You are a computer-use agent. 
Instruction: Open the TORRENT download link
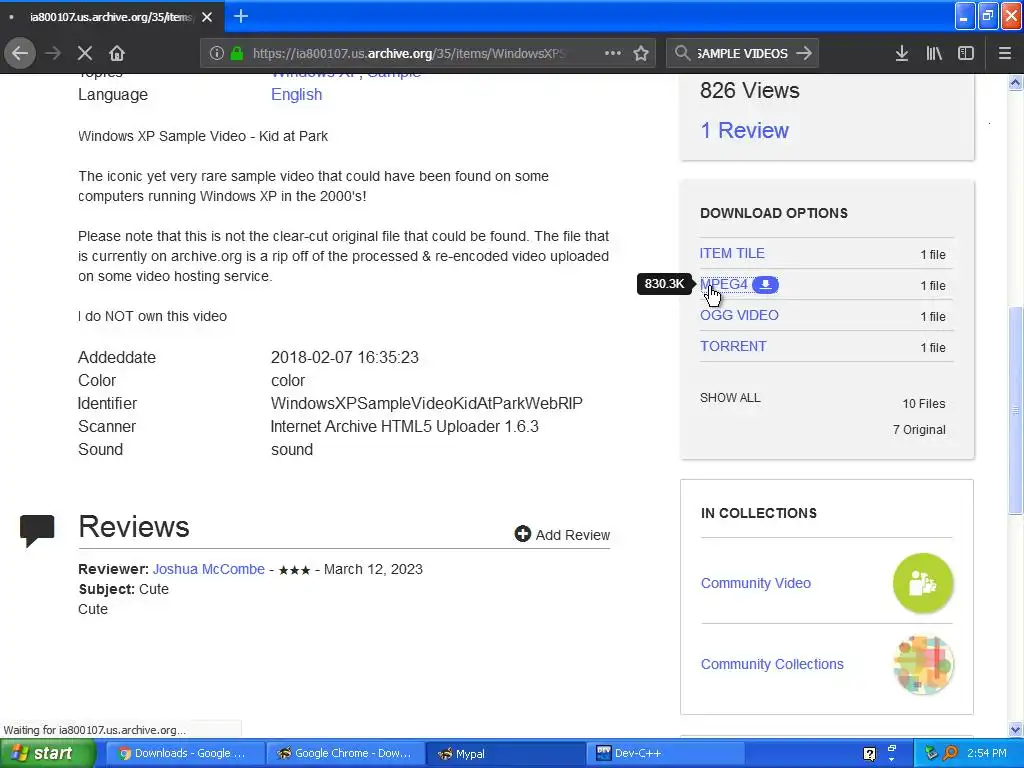point(733,346)
